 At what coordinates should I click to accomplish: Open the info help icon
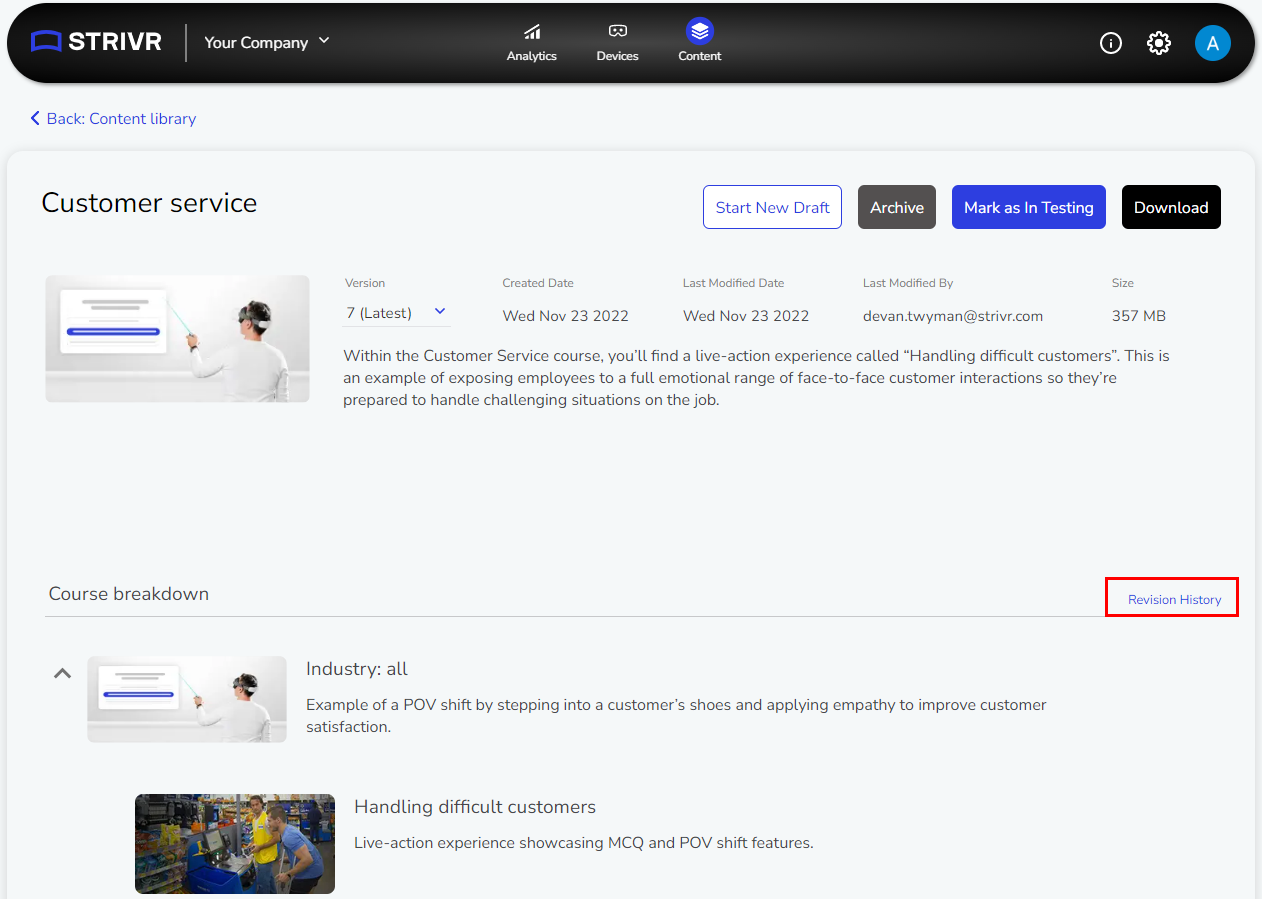(x=1110, y=43)
